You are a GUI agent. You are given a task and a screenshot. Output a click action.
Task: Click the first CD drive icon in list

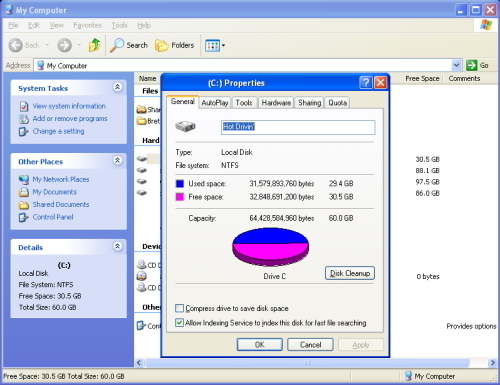coord(142,265)
